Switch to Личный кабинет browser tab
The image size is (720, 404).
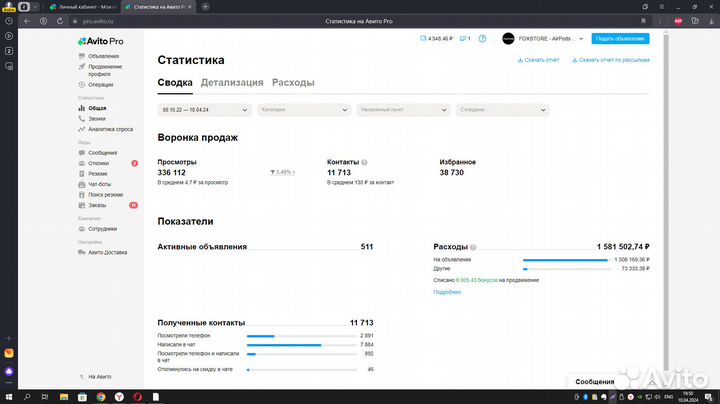[84, 7]
